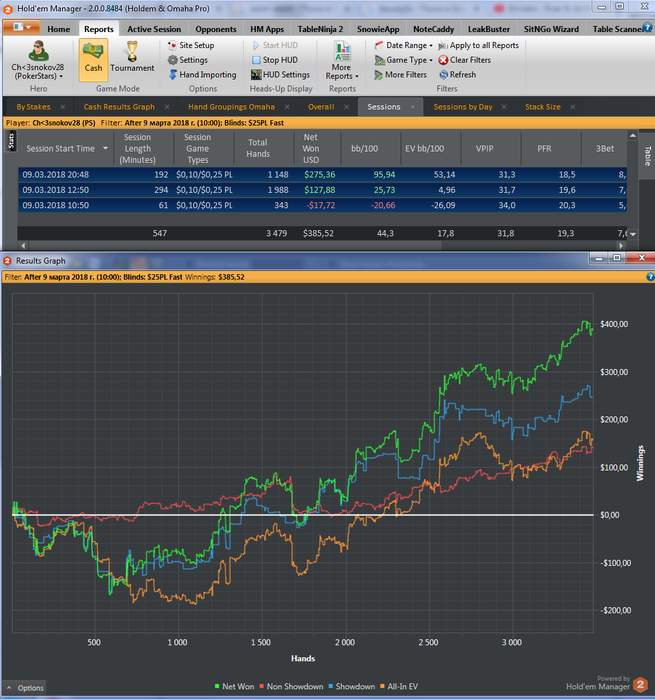Select session row 09.03.2018 20:48
The width and height of the screenshot is (655, 700).
click(322, 175)
